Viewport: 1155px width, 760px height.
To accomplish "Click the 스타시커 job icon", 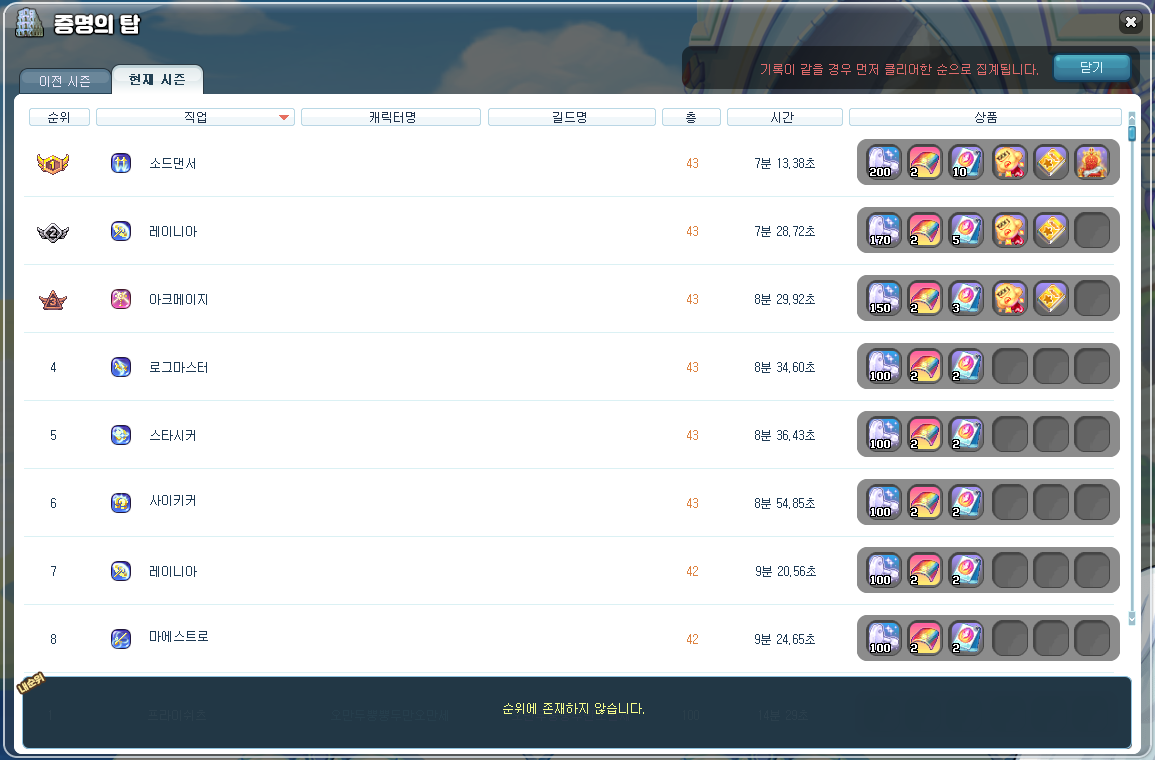I will (x=121, y=435).
